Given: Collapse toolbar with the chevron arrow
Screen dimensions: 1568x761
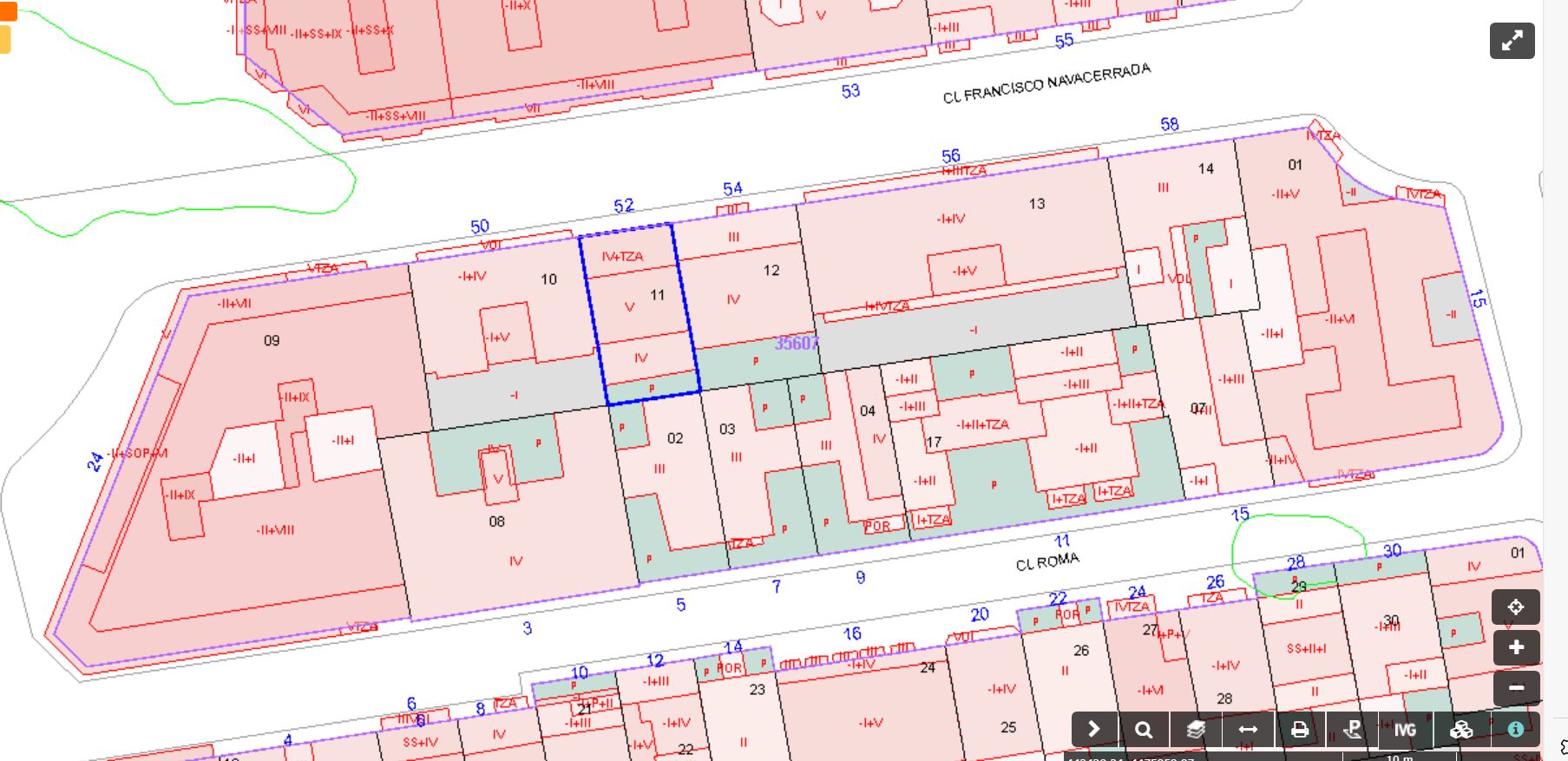Looking at the screenshot, I should pyautogui.click(x=1093, y=730).
